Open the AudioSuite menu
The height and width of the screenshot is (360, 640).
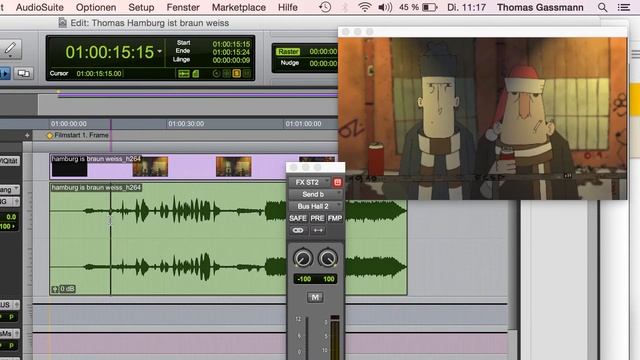pyautogui.click(x=40, y=7)
